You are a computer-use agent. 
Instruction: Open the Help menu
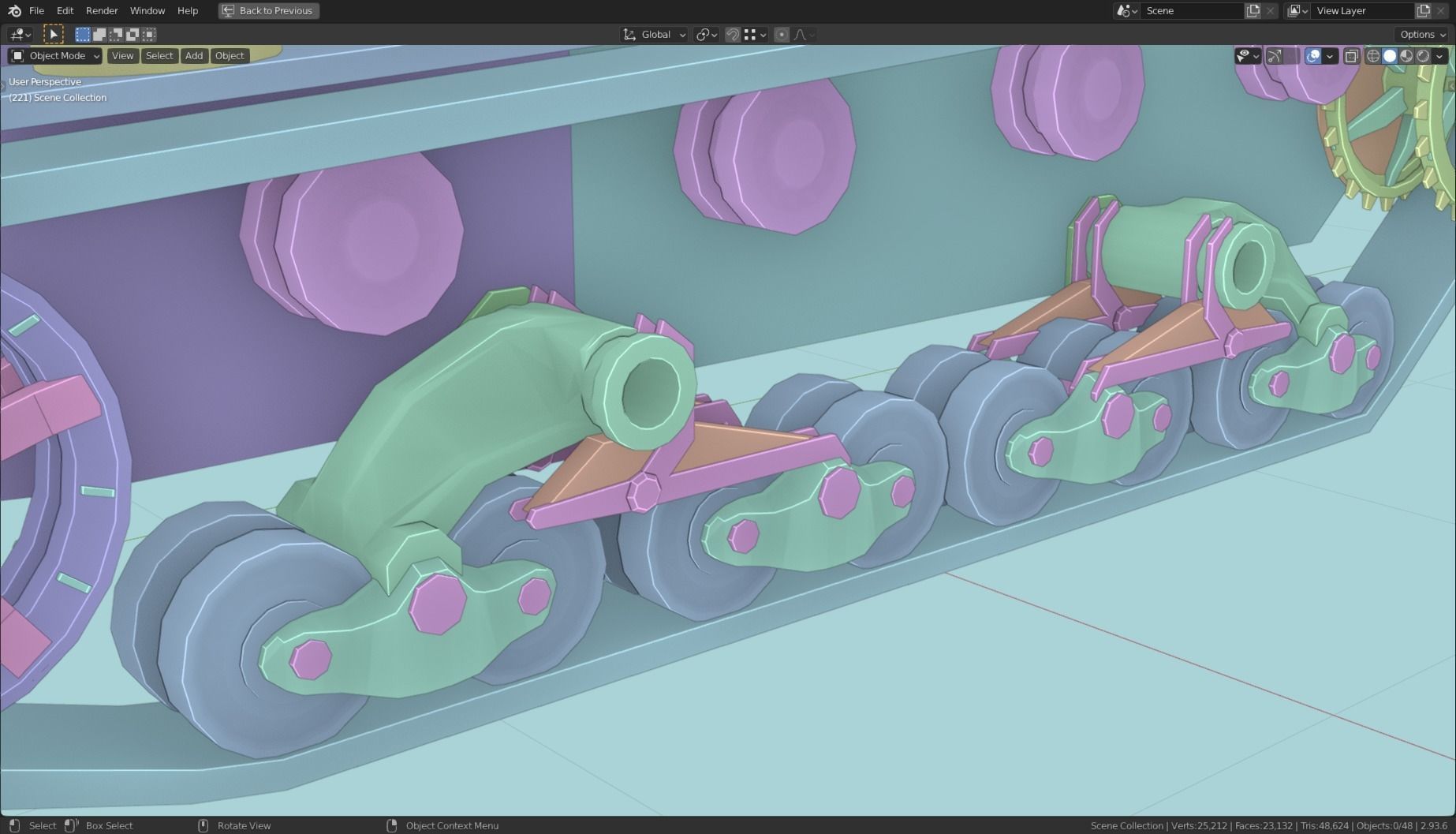click(188, 10)
